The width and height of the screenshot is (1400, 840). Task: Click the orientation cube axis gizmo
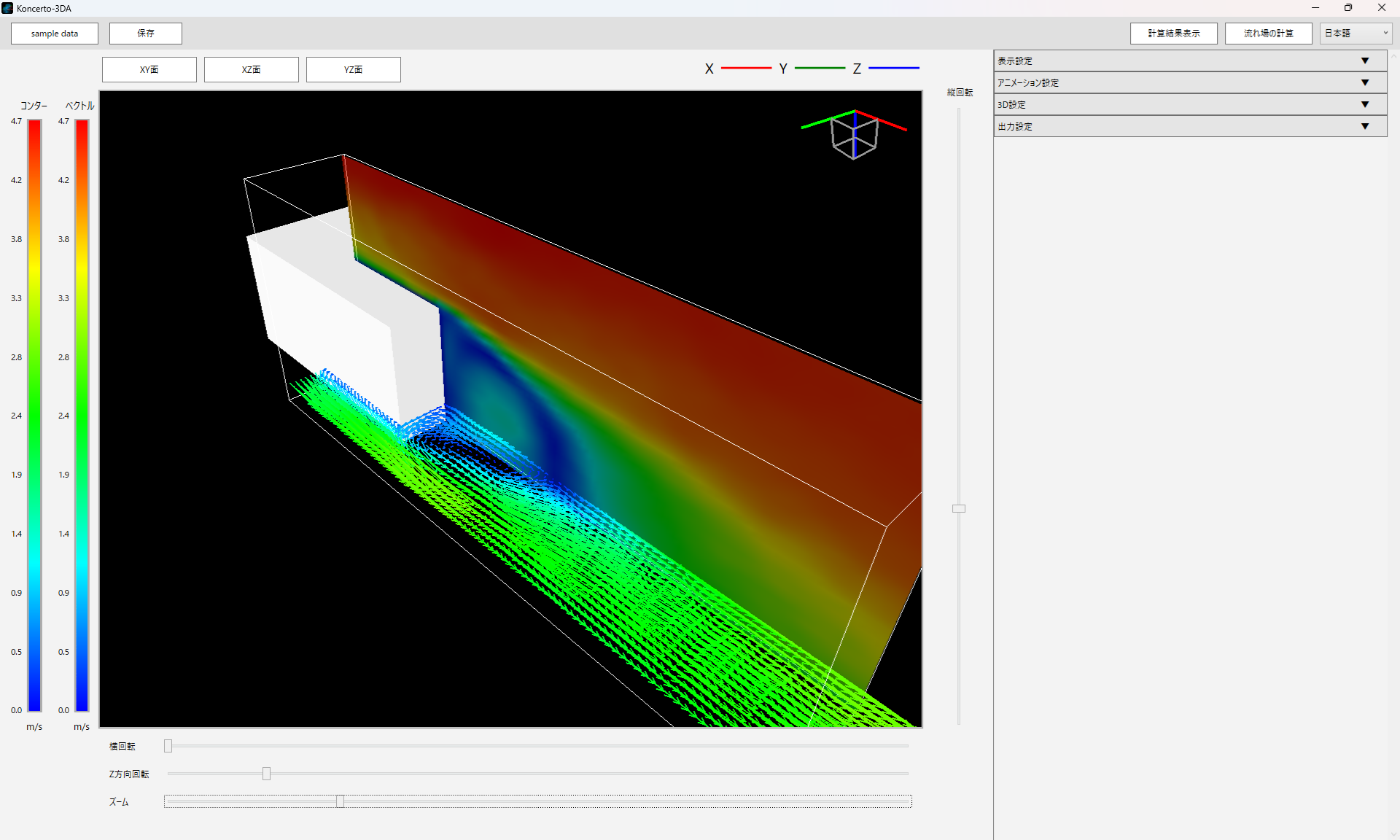(854, 136)
